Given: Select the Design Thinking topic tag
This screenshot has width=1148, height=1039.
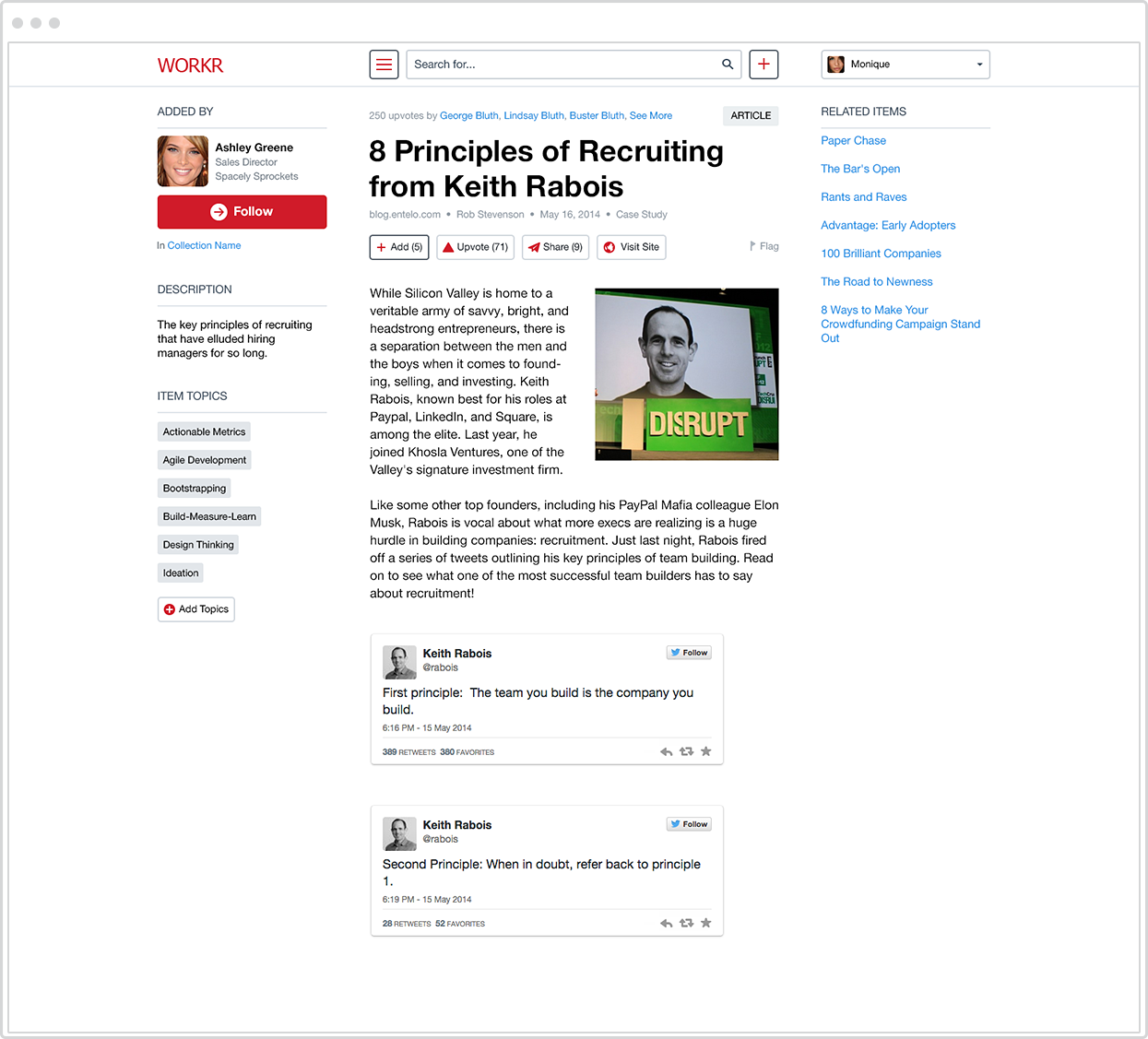Looking at the screenshot, I should coord(198,545).
